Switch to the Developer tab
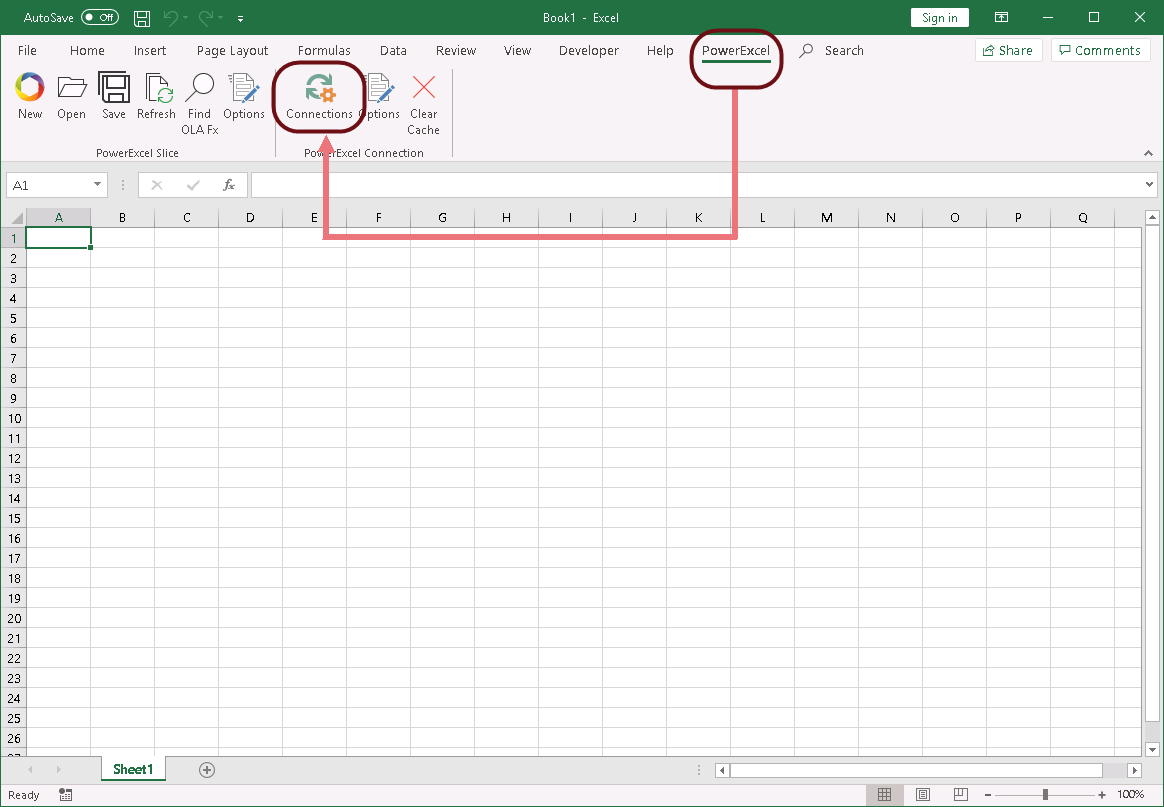Screen dimensions: 1164x807 click(589, 50)
